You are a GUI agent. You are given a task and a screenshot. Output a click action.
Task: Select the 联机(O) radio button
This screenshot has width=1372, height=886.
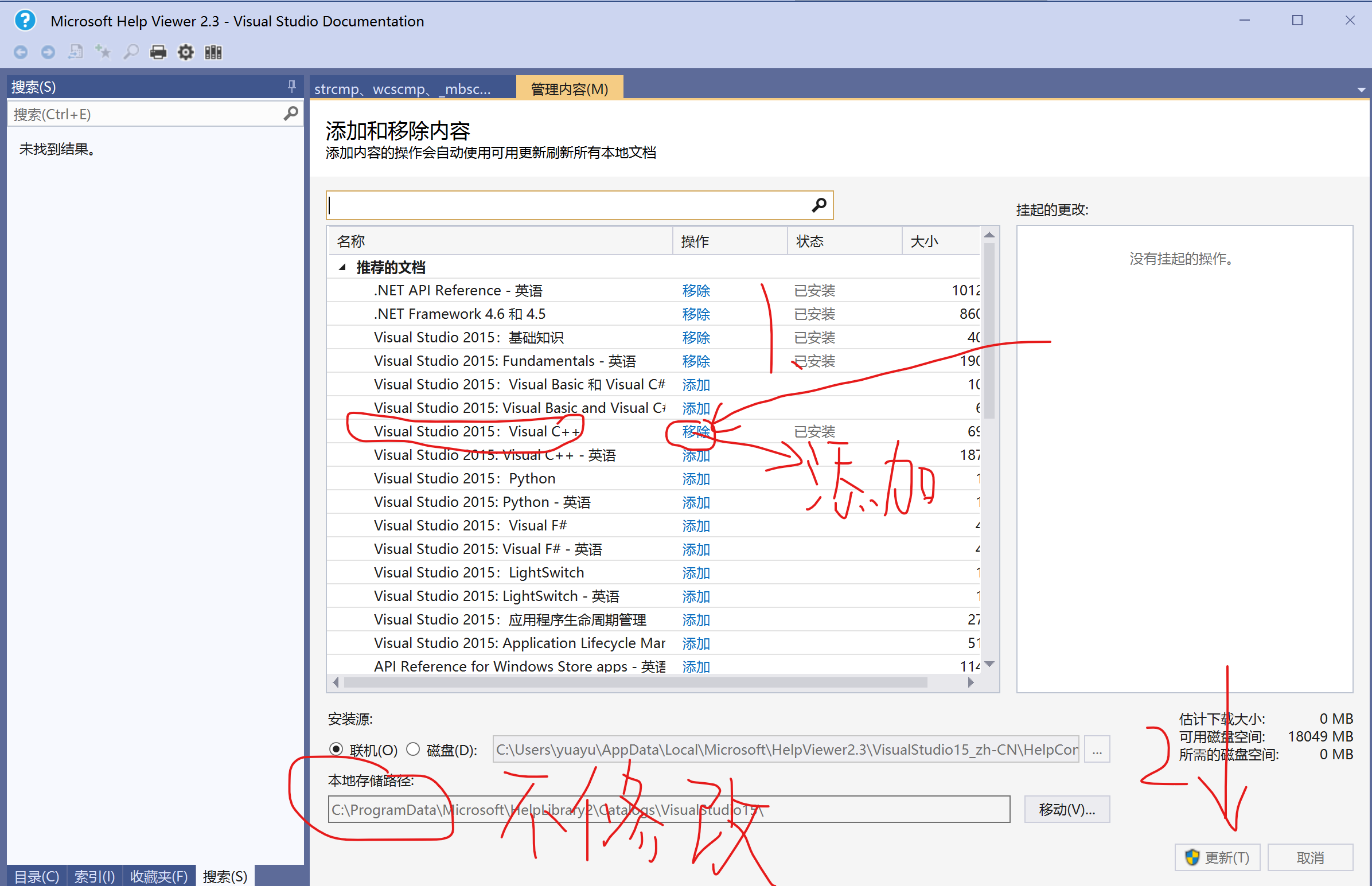coord(336,749)
